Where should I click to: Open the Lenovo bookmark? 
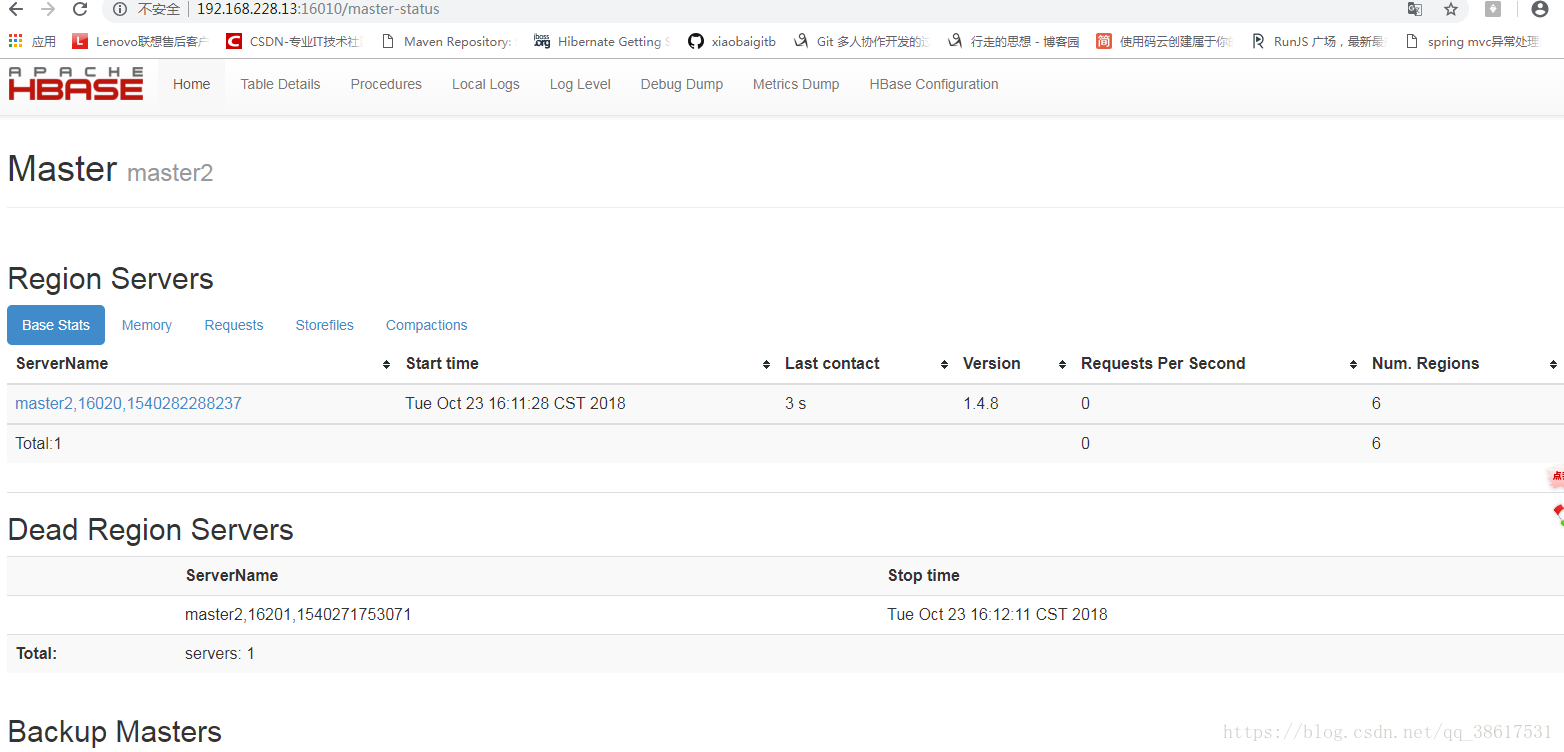coord(140,42)
